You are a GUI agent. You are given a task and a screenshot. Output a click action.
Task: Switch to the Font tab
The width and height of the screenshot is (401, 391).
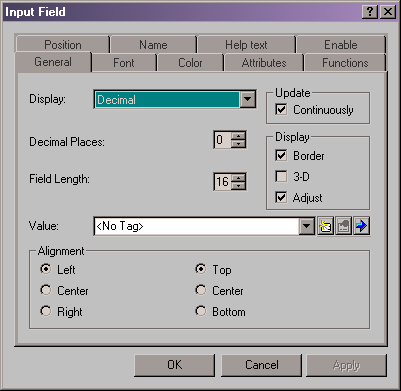pos(124,63)
